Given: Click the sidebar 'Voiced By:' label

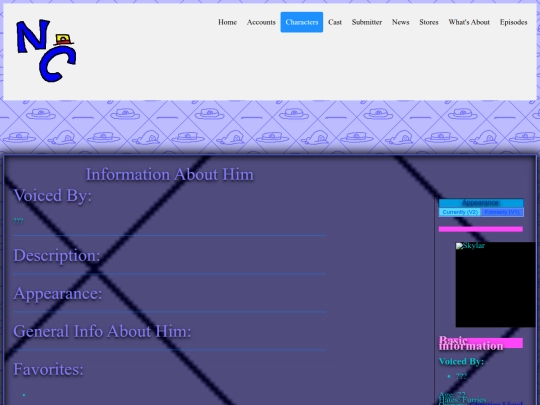Looking at the screenshot, I should 461,361.
